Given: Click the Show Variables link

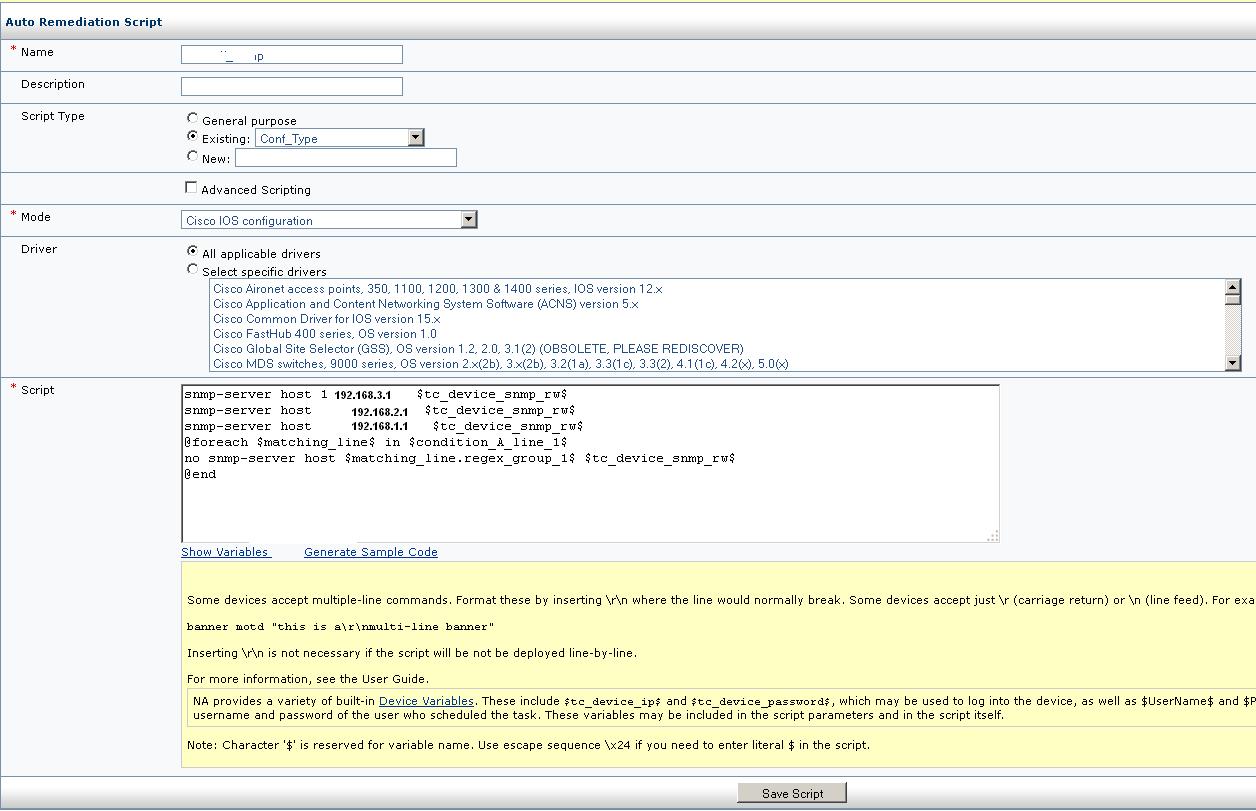Looking at the screenshot, I should tap(225, 552).
